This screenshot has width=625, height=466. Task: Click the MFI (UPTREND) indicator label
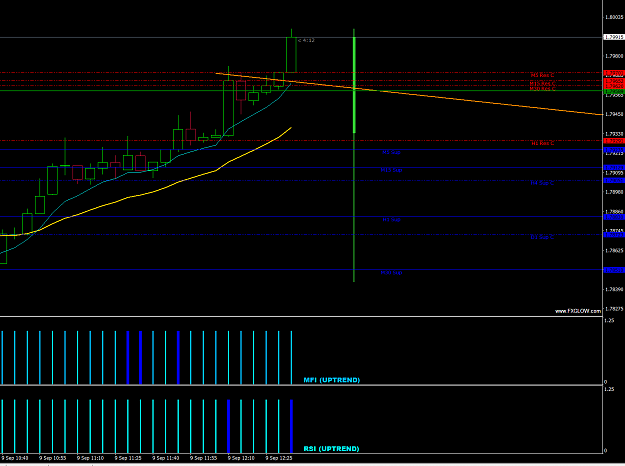tap(332, 380)
